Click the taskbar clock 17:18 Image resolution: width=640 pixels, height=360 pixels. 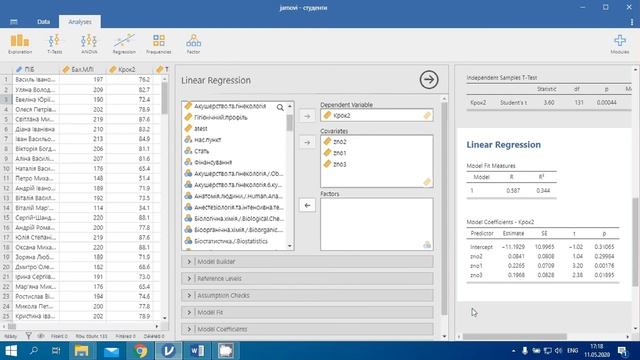click(x=596, y=347)
